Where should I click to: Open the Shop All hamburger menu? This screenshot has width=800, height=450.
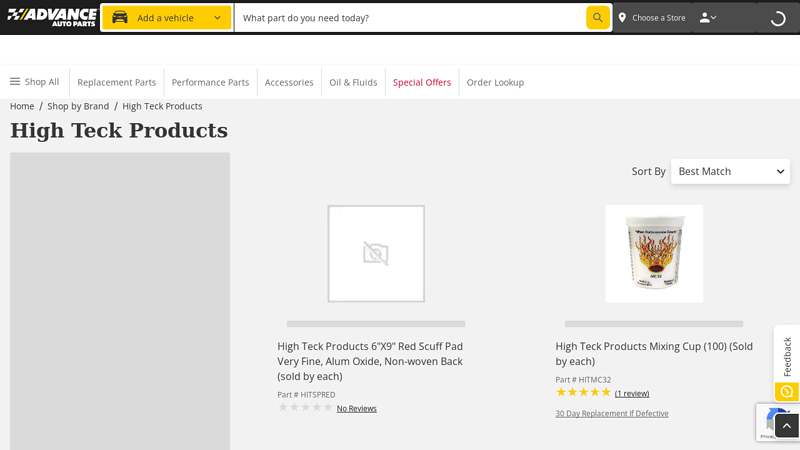(x=35, y=82)
